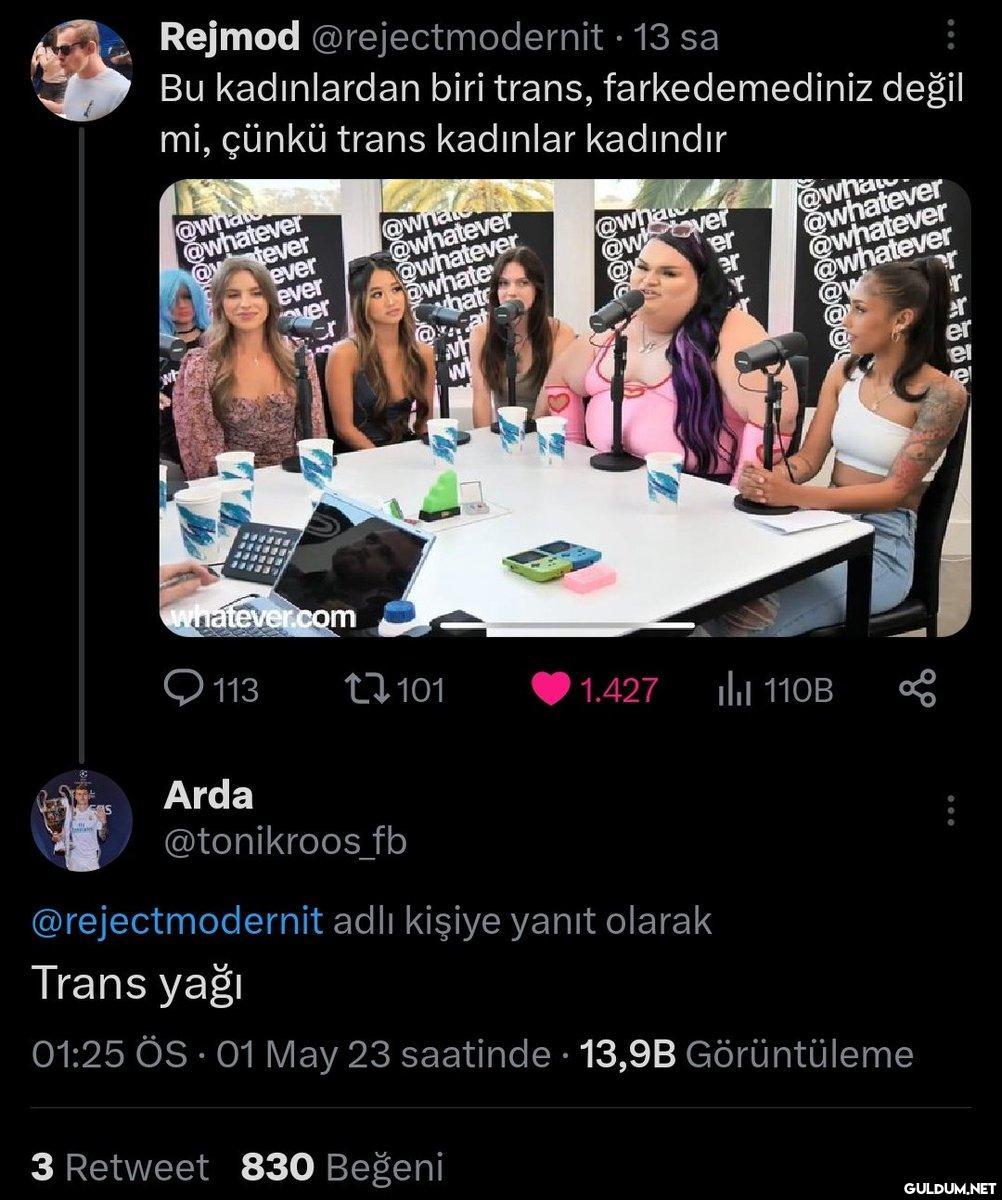Open three-dot menu on Rejmod's tweet
Viewport: 1002px width, 1200px height.
point(950,36)
